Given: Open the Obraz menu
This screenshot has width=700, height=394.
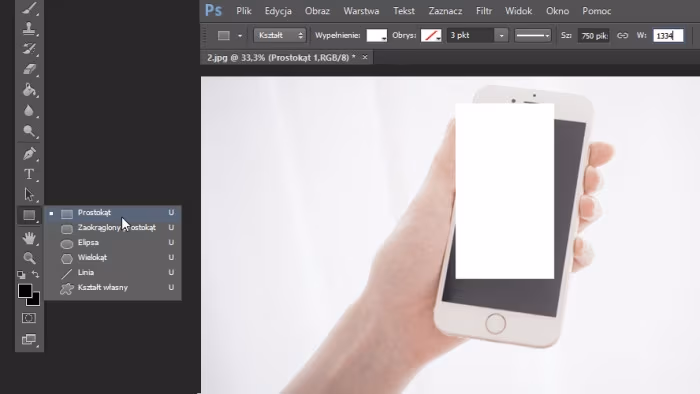Looking at the screenshot, I should point(317,11).
